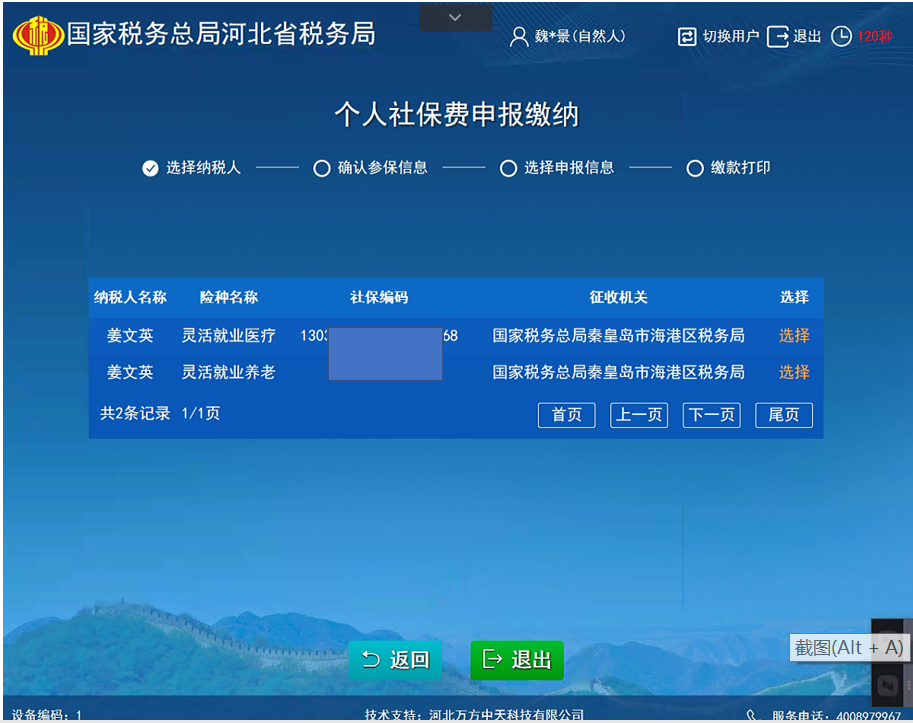The width and height of the screenshot is (913, 723).
Task: Select the 确认参保信息 step circle
Action: tap(321, 168)
